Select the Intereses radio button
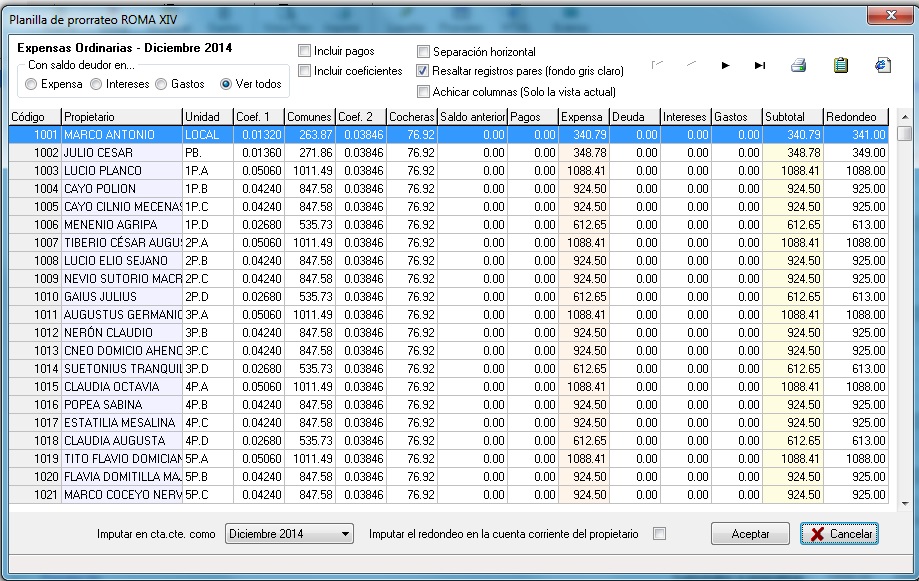919x581 pixels. 97,85
